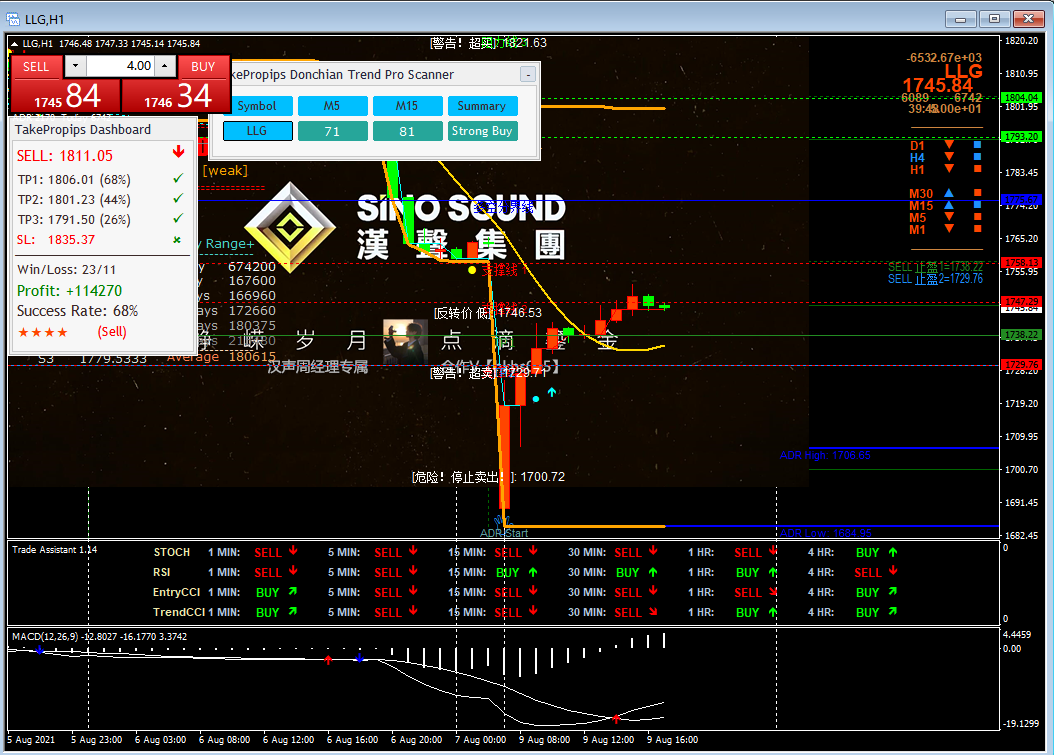The width and height of the screenshot is (1054, 755).
Task: Click the M15 scanner column header
Action: (407, 106)
